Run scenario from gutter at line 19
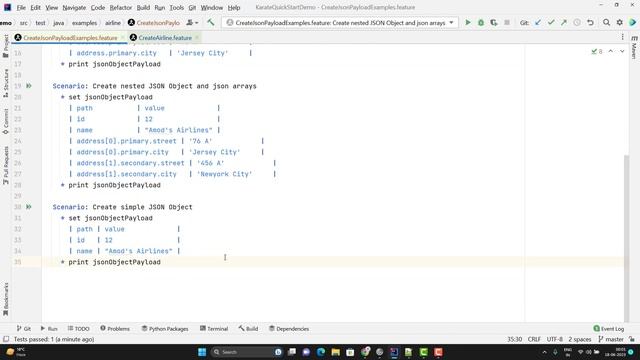640x360 pixels. pos(29,86)
